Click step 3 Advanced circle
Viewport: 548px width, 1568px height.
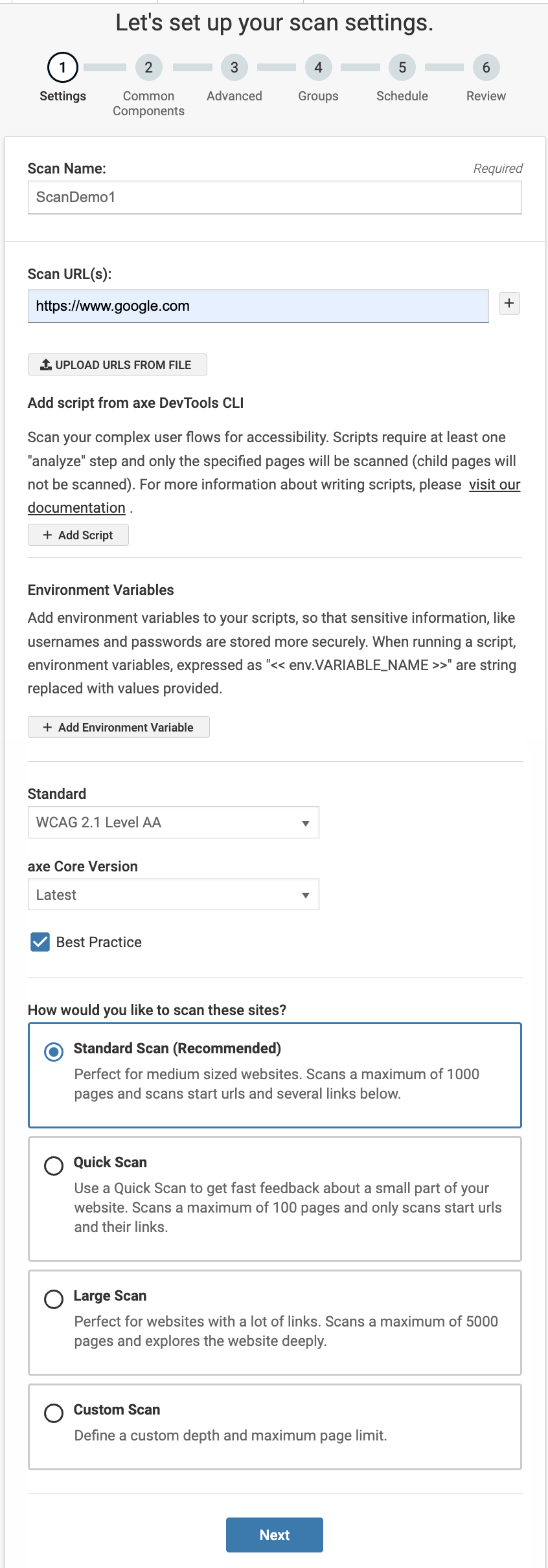234,67
